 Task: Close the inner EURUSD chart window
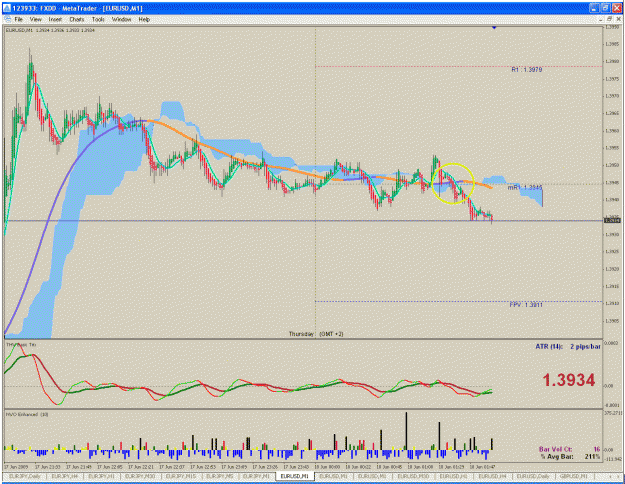point(618,19)
